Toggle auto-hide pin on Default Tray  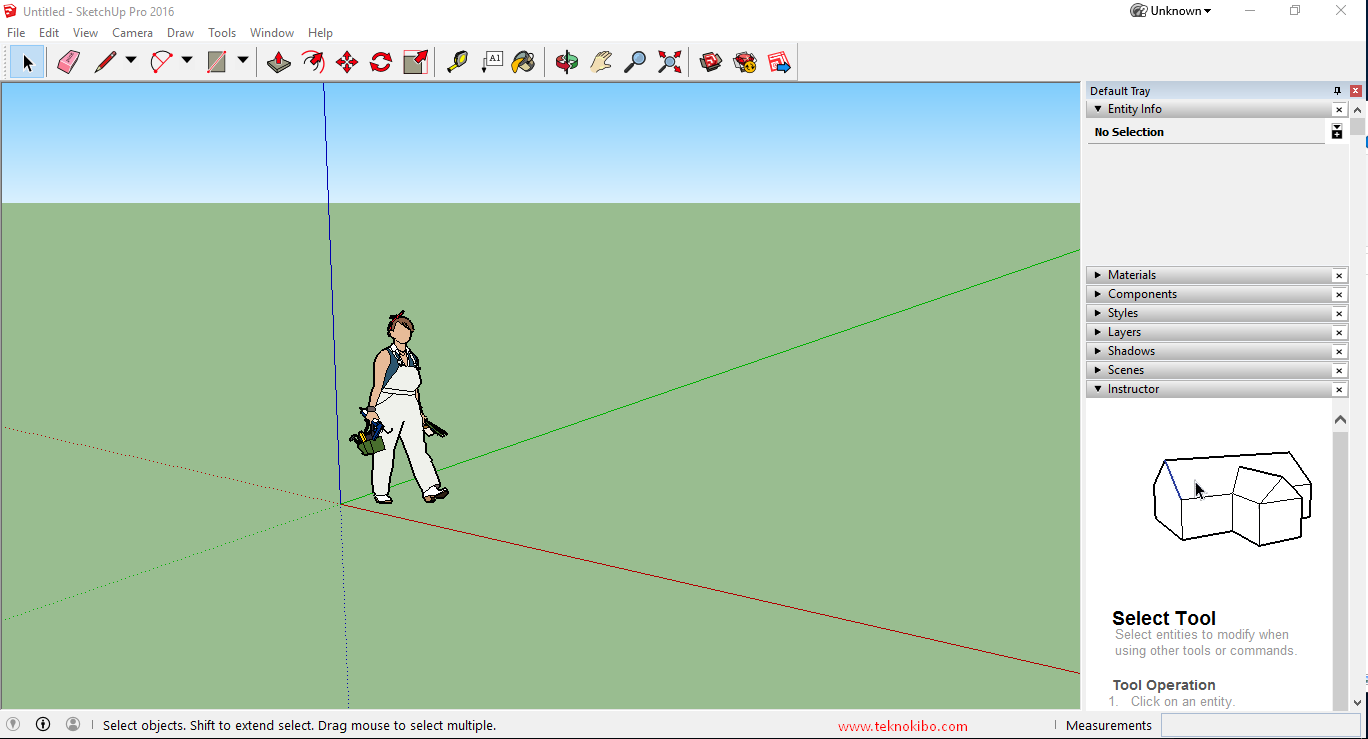(1338, 91)
